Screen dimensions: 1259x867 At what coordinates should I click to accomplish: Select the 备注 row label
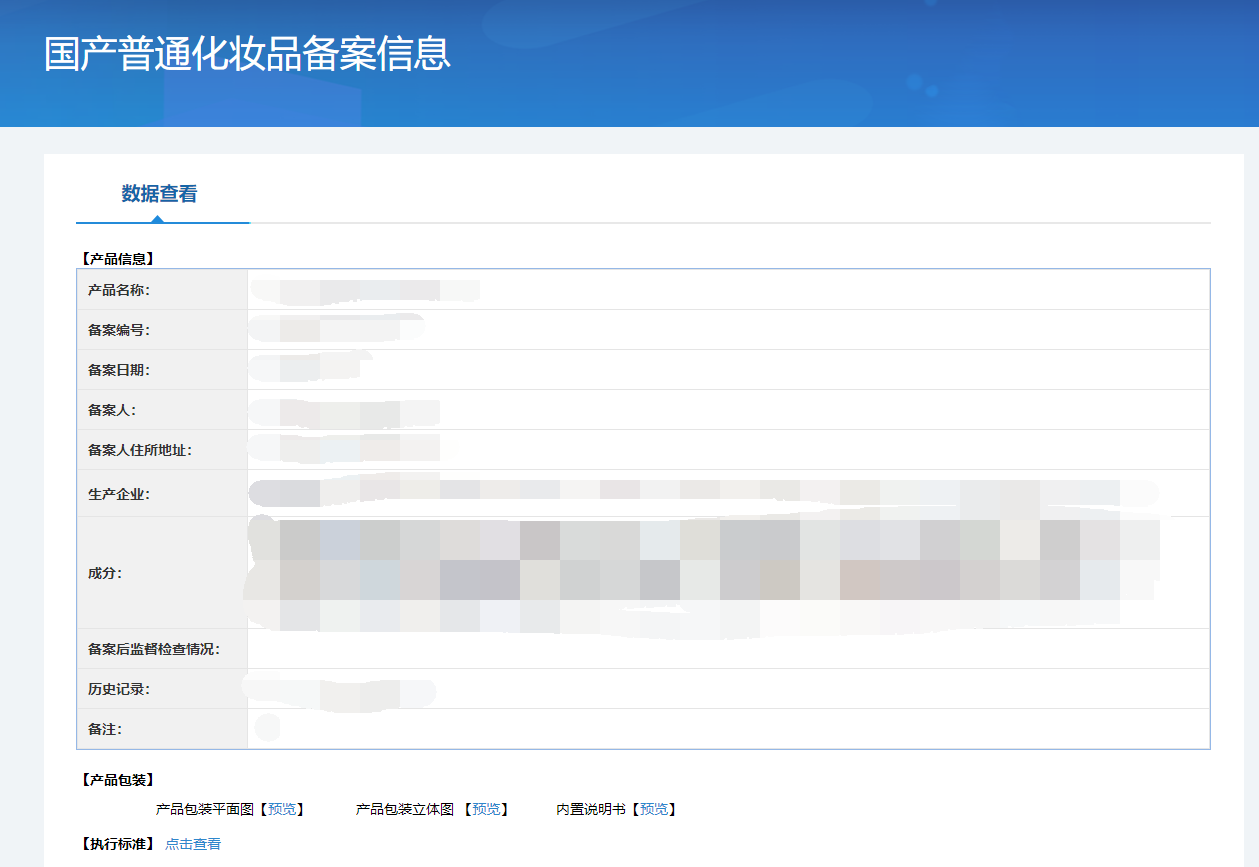click(x=104, y=729)
